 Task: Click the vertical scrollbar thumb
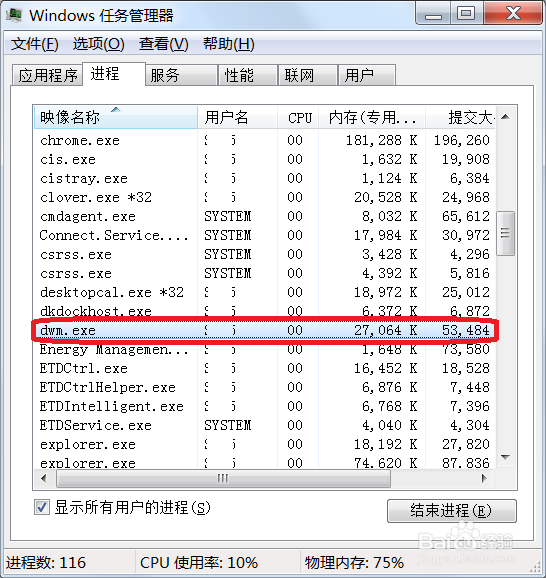coord(505,233)
